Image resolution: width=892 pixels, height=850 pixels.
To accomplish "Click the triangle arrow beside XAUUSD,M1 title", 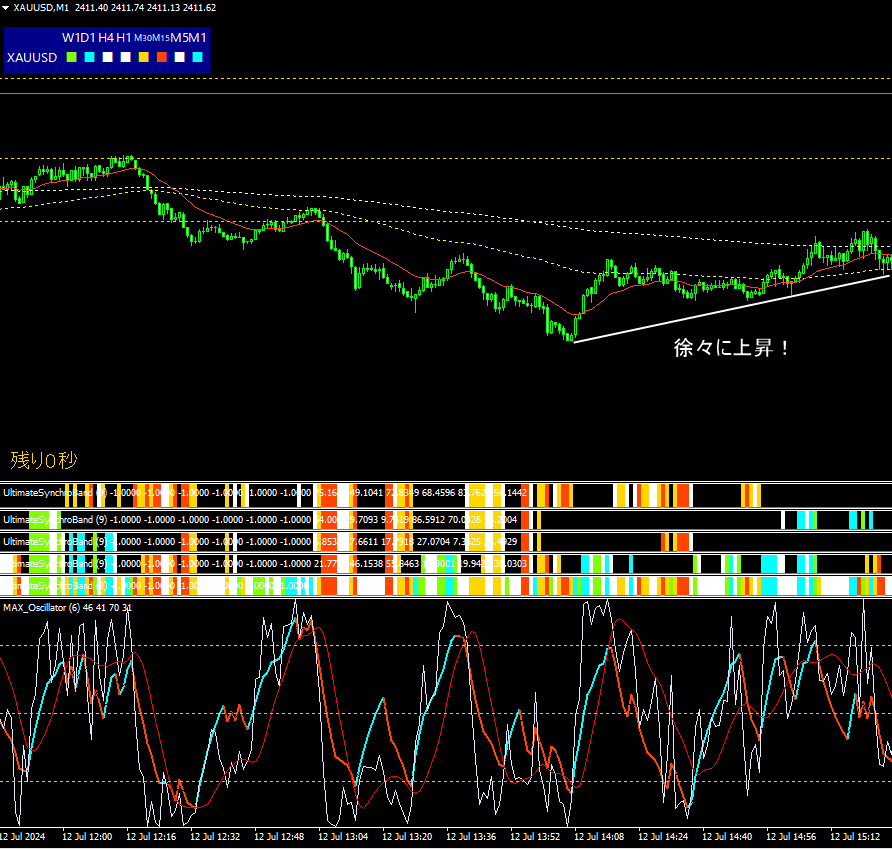I will (x=5, y=8).
